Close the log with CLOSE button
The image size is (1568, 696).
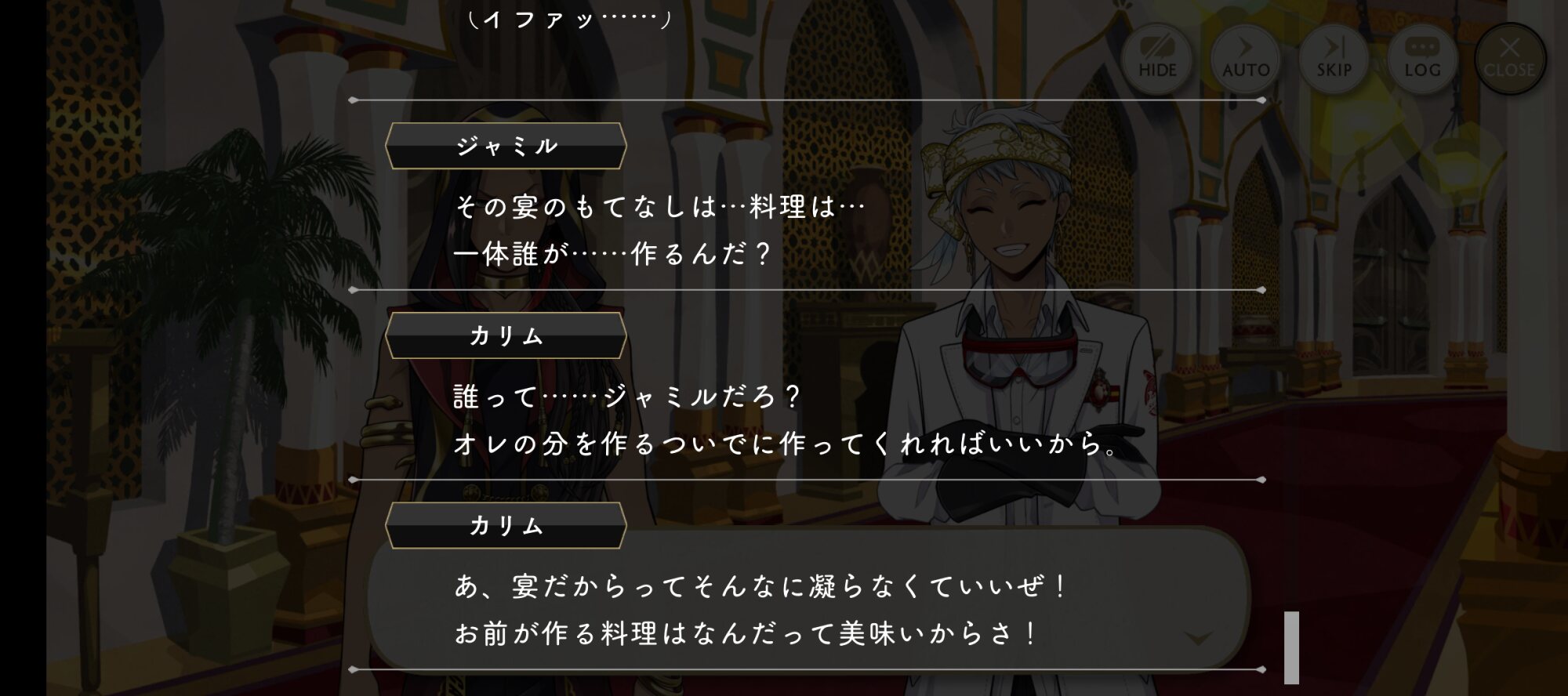click(1510, 59)
